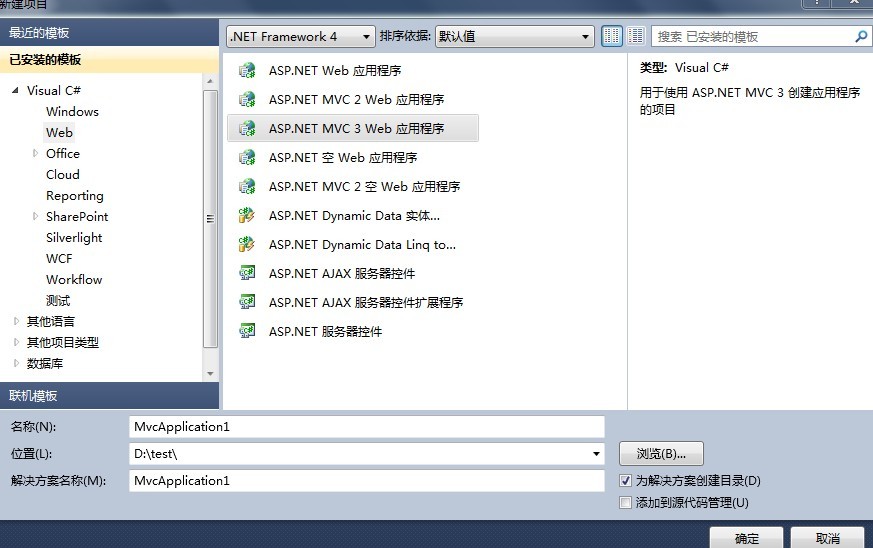The image size is (873, 548).
Task: Click the ASP.NET 空 Web 应用程序 icon
Action: (247, 158)
